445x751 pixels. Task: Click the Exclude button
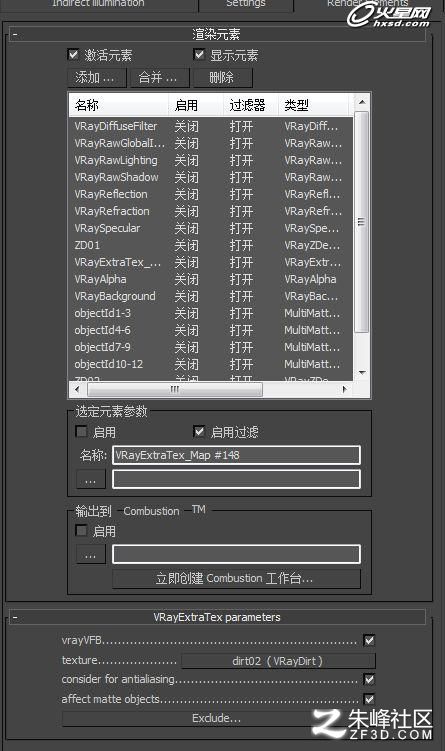coord(217,718)
